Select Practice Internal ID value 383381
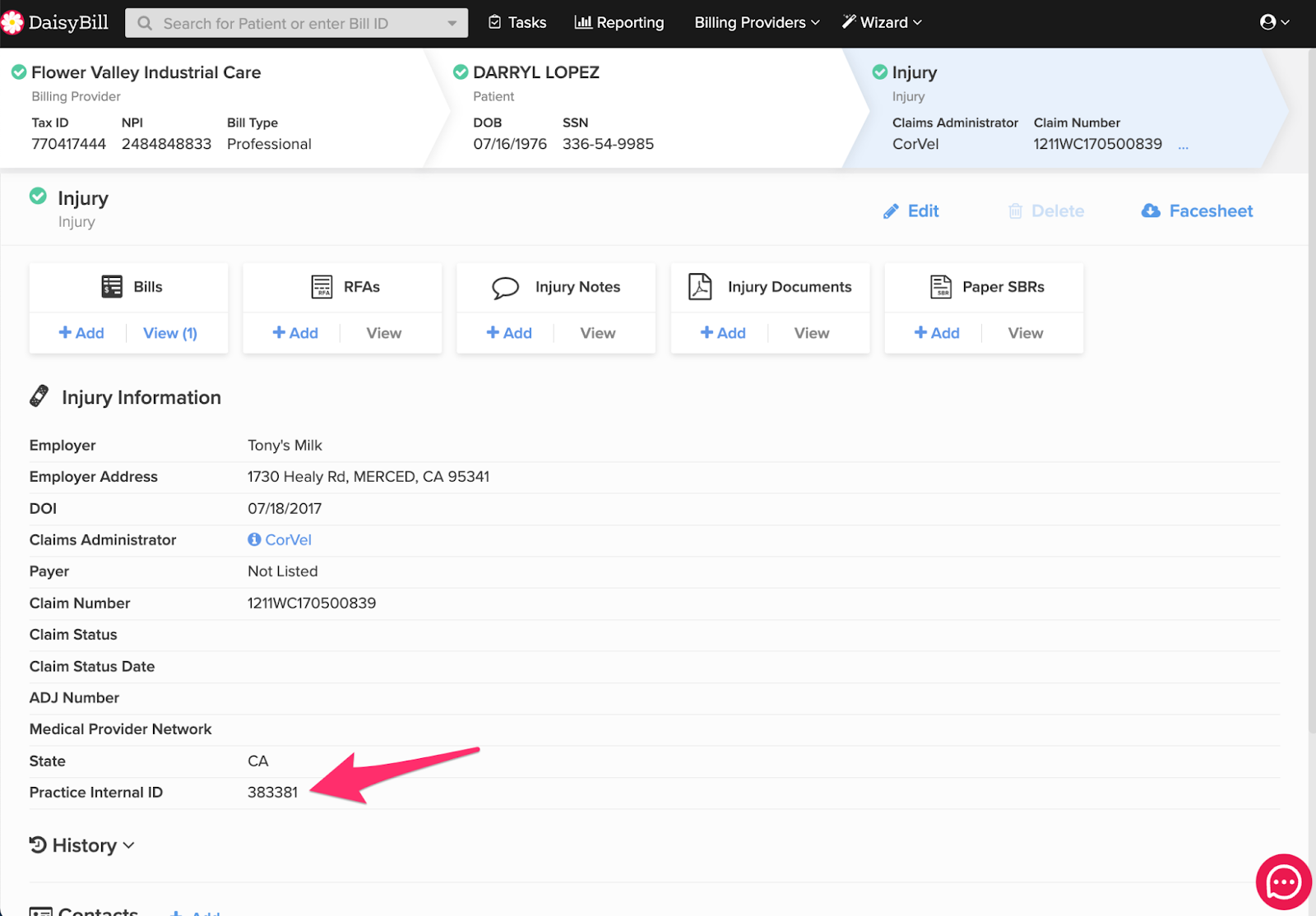The height and width of the screenshot is (916, 1316). click(x=272, y=793)
